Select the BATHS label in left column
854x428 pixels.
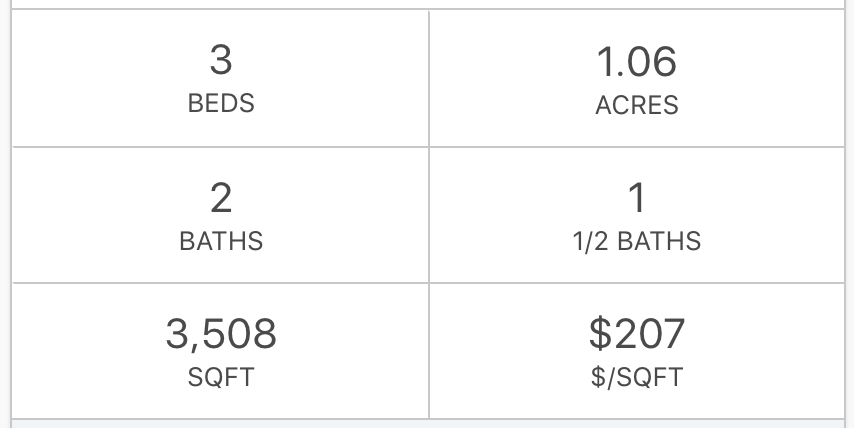coord(221,241)
